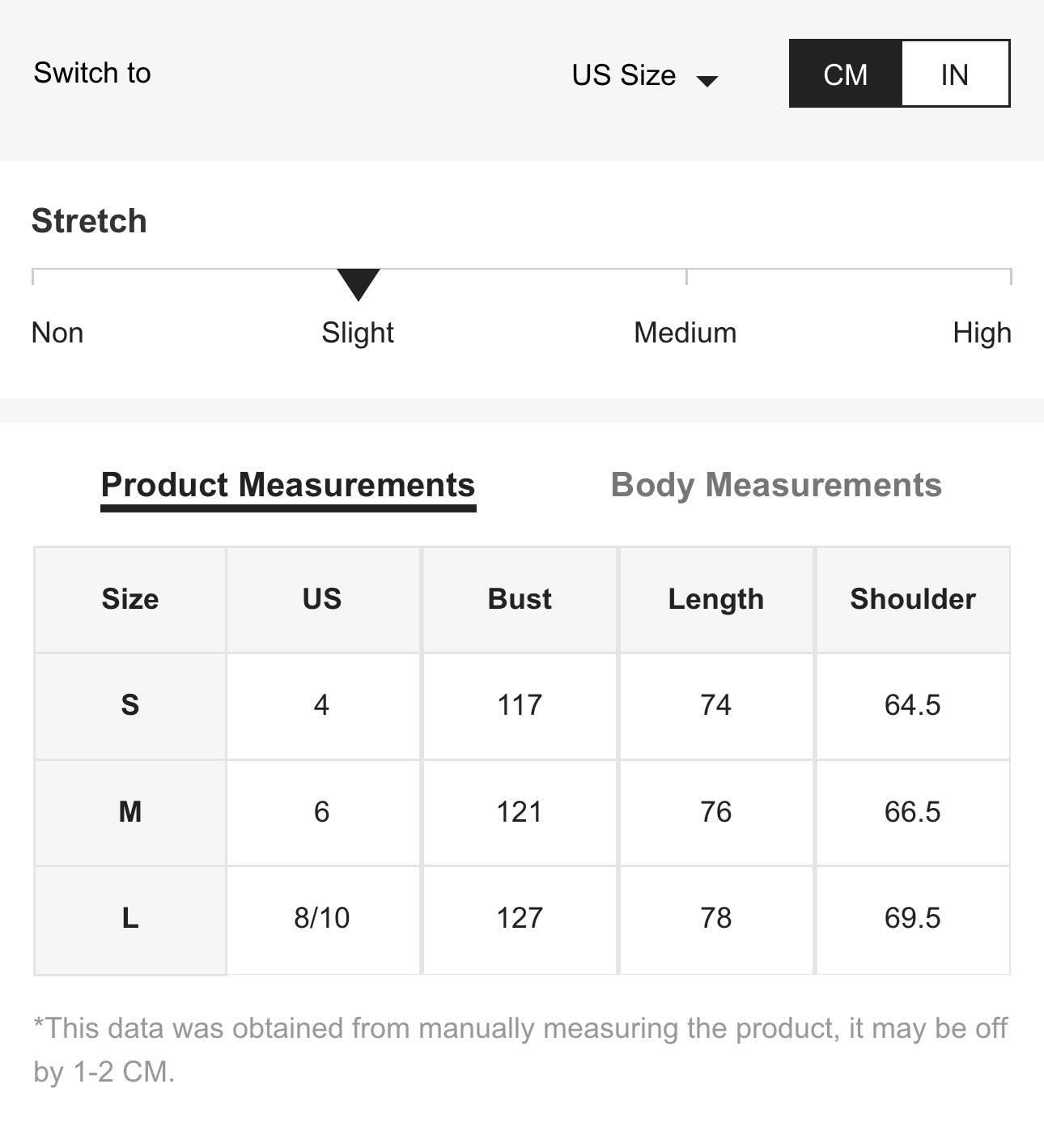Screen dimensions: 1044x1148
Task: Click the Shoulder column header
Action: 912,599
